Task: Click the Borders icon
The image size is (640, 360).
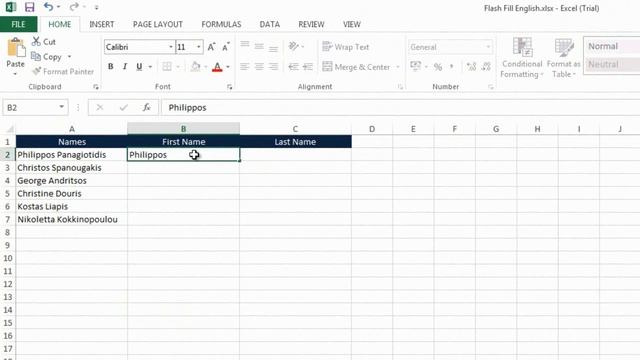Action: point(167,67)
